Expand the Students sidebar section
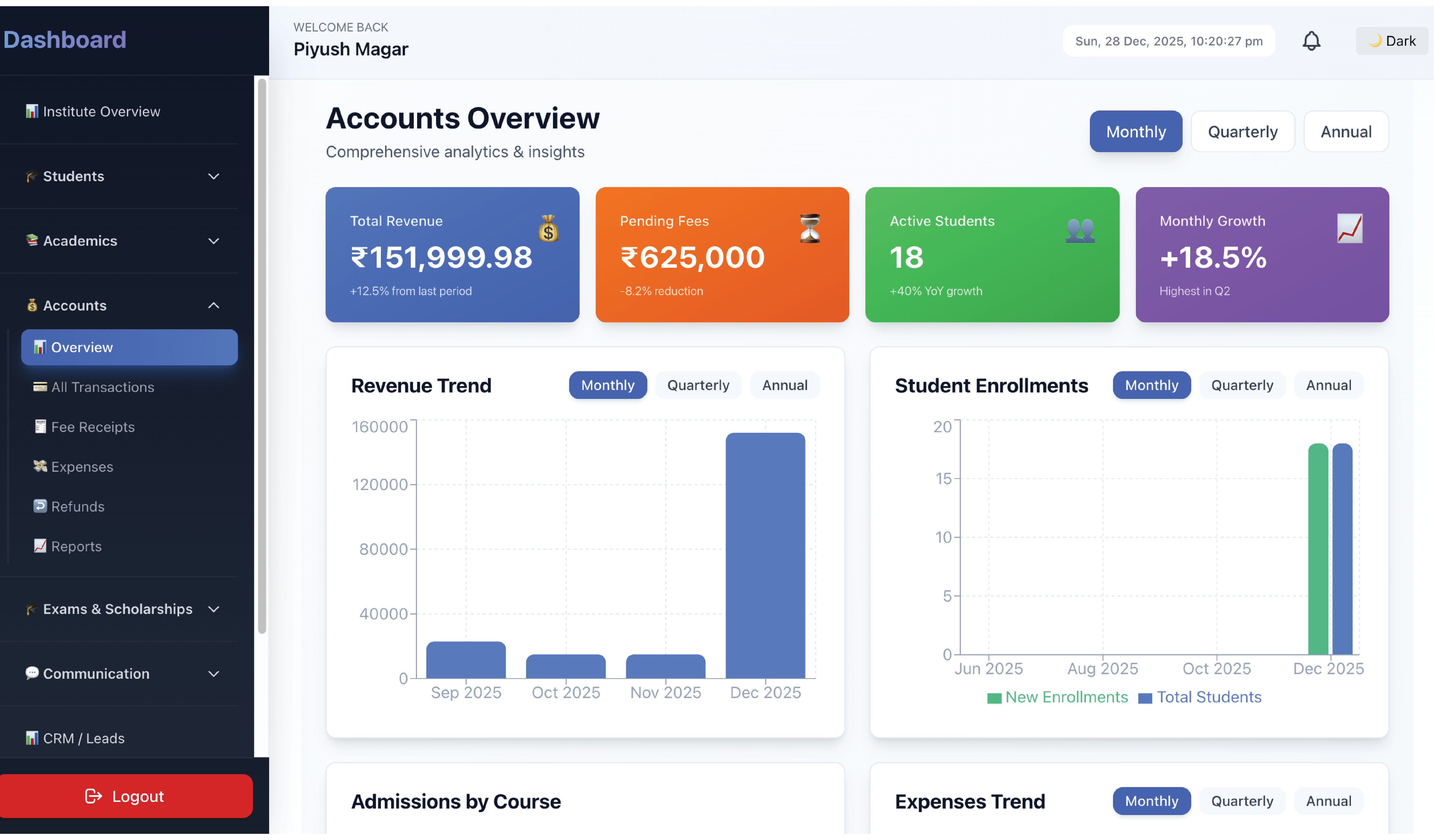The width and height of the screenshot is (1434, 840). point(213,176)
